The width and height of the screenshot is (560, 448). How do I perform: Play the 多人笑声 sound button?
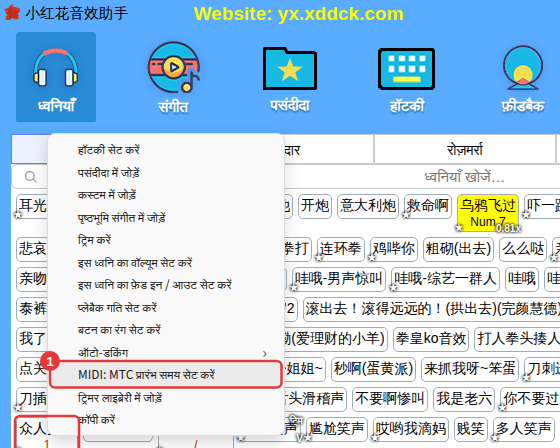click(523, 429)
